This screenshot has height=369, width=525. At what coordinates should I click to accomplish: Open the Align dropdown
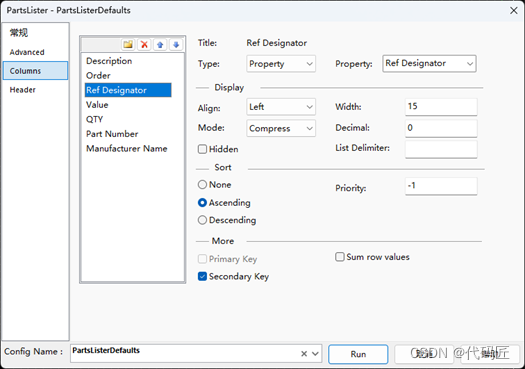pyautogui.click(x=281, y=107)
